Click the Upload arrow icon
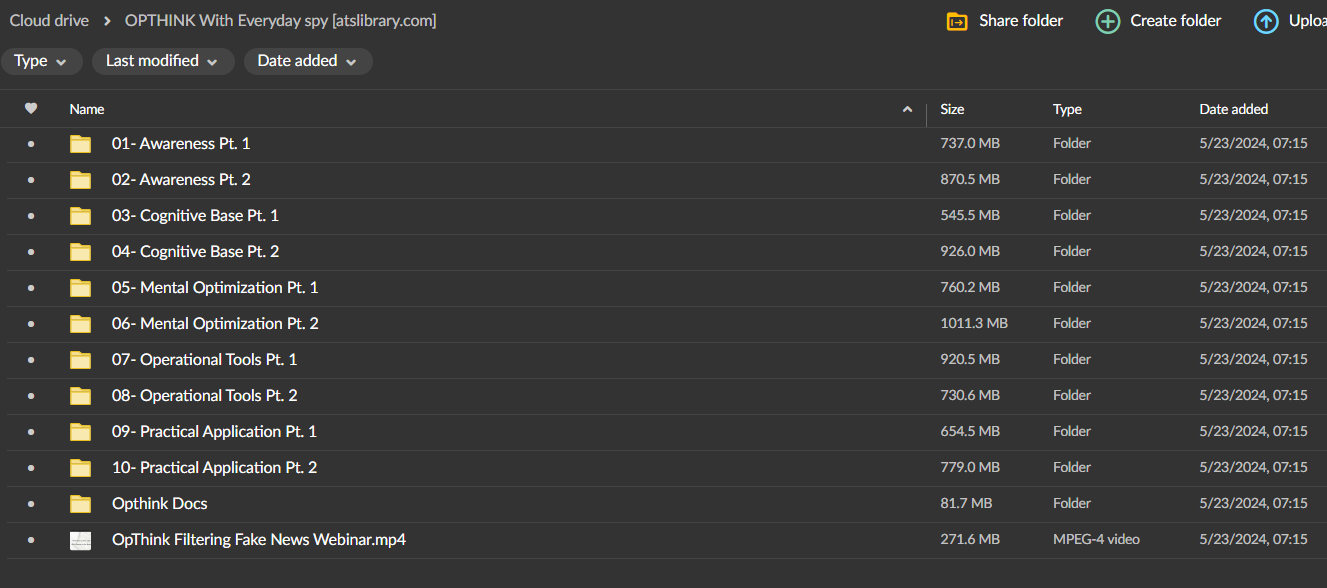 coord(1265,21)
